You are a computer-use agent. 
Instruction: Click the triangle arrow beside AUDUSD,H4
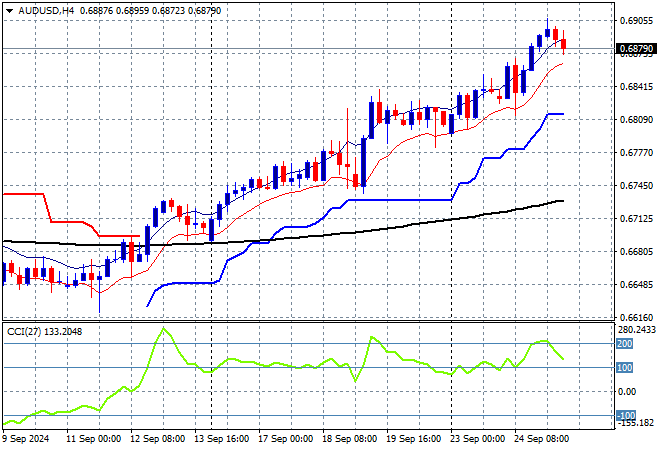pyautogui.click(x=9, y=11)
